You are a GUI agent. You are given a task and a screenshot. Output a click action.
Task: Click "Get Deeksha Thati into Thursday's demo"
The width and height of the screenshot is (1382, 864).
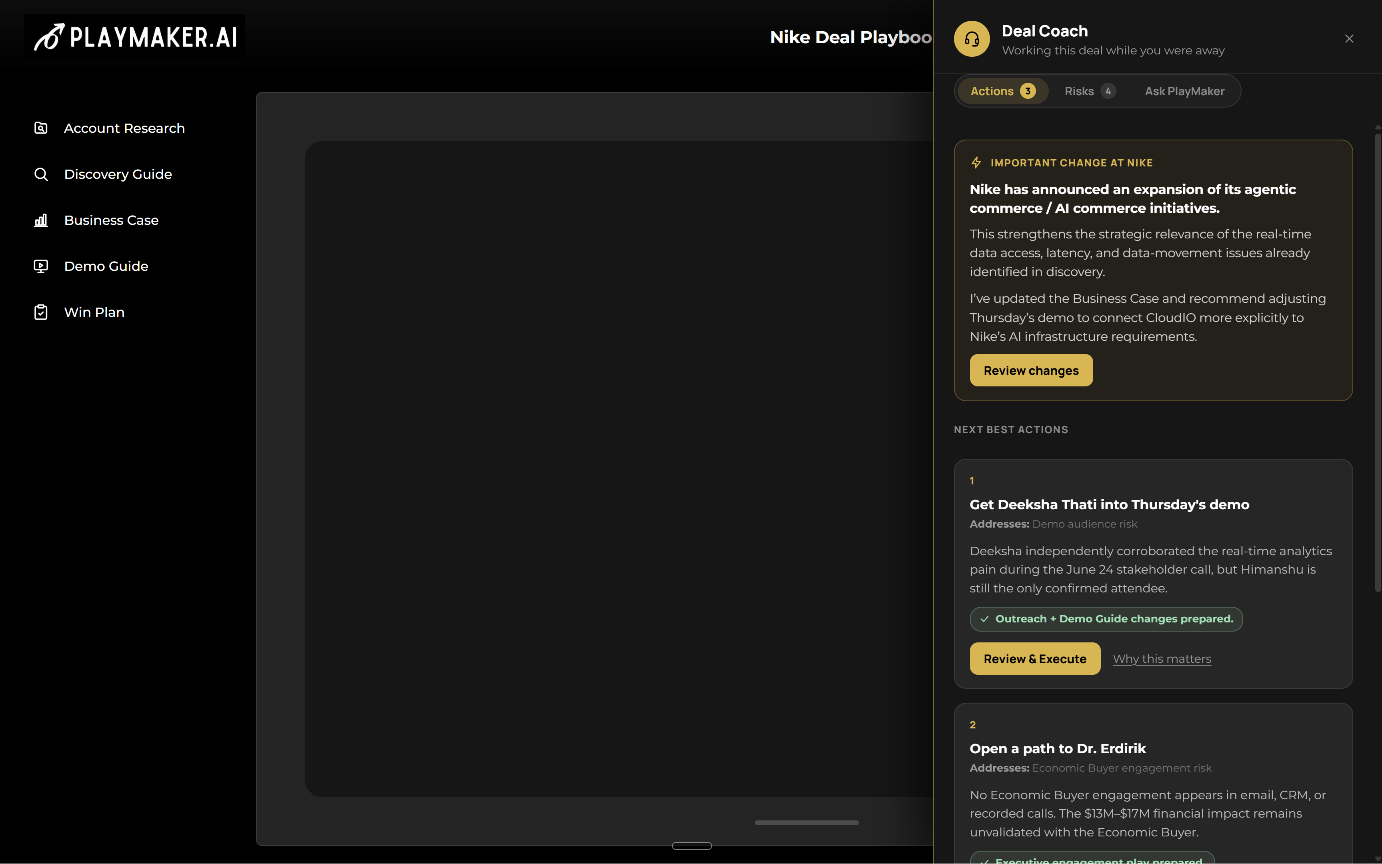[x=1110, y=504]
